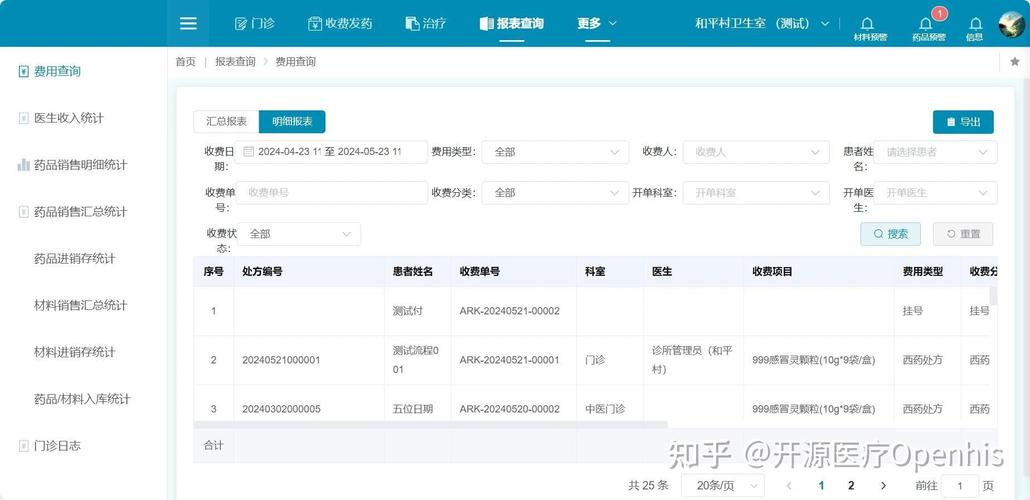This screenshot has width=1030, height=500.
Task: Click prescription number 20240302000005
Action: (x=281, y=409)
